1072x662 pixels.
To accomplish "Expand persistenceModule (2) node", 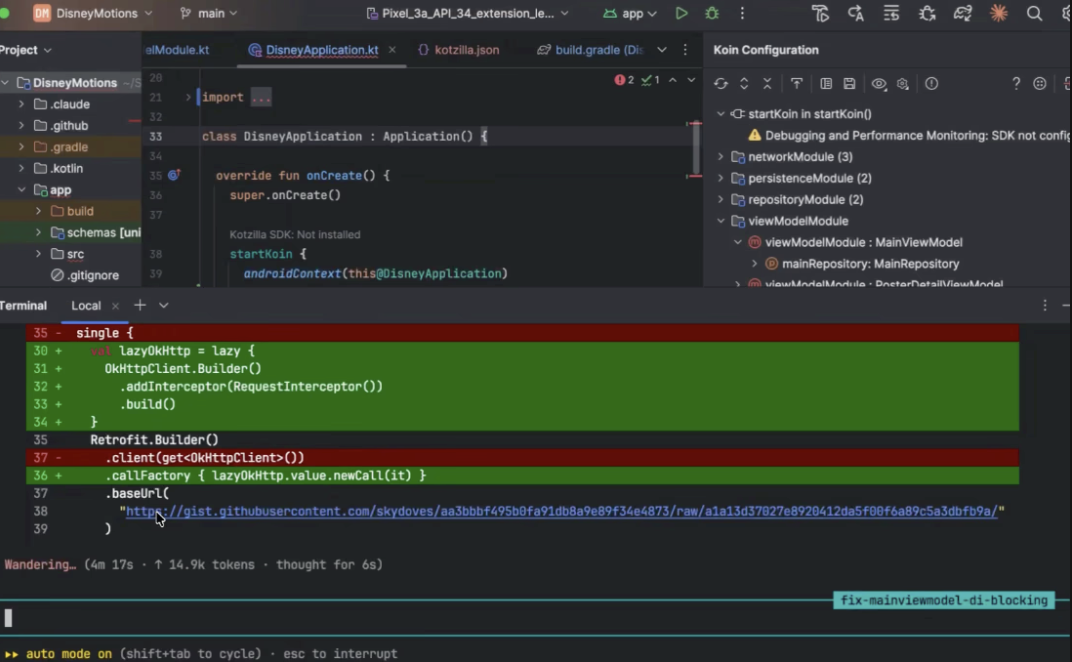I will tap(721, 178).
